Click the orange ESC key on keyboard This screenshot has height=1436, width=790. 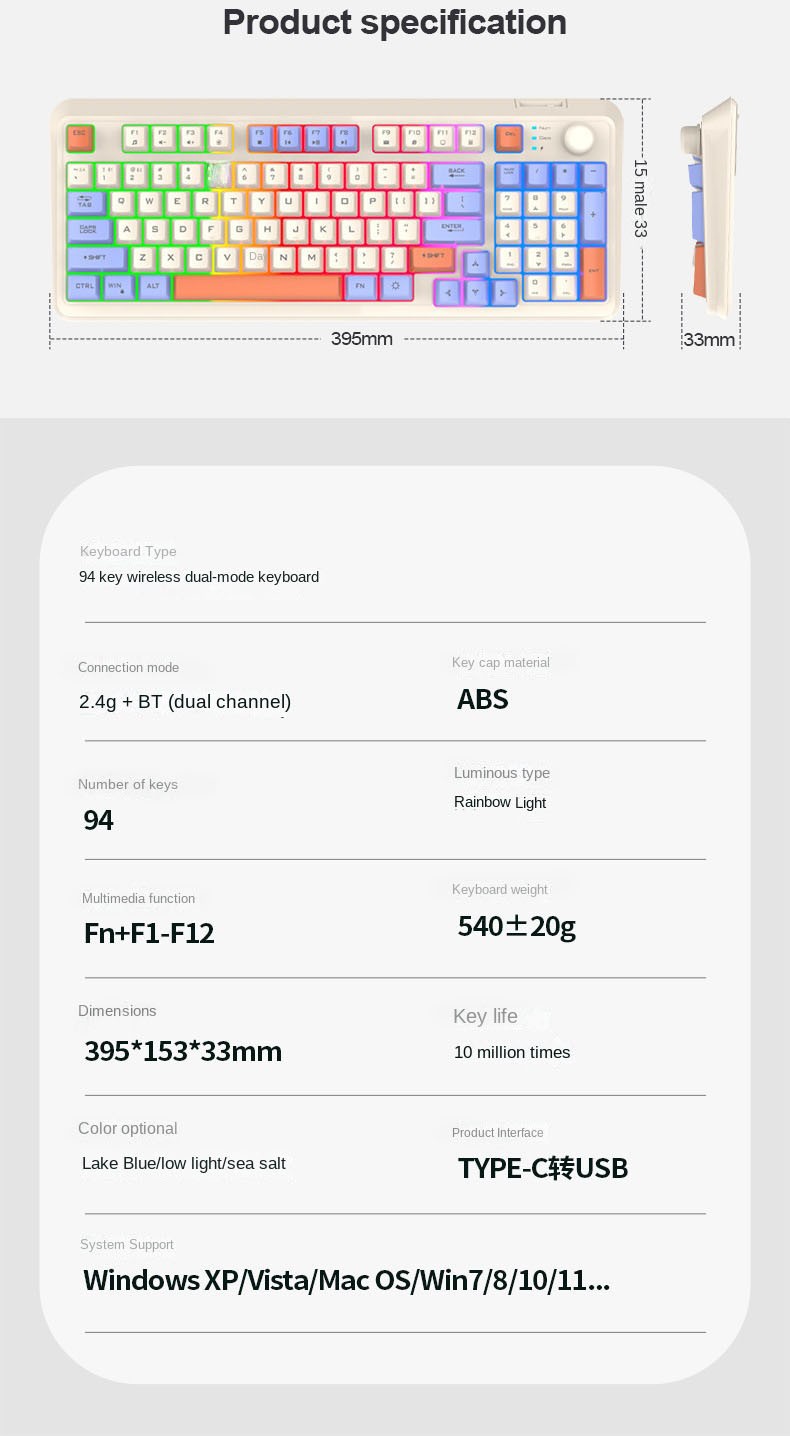coord(80,138)
